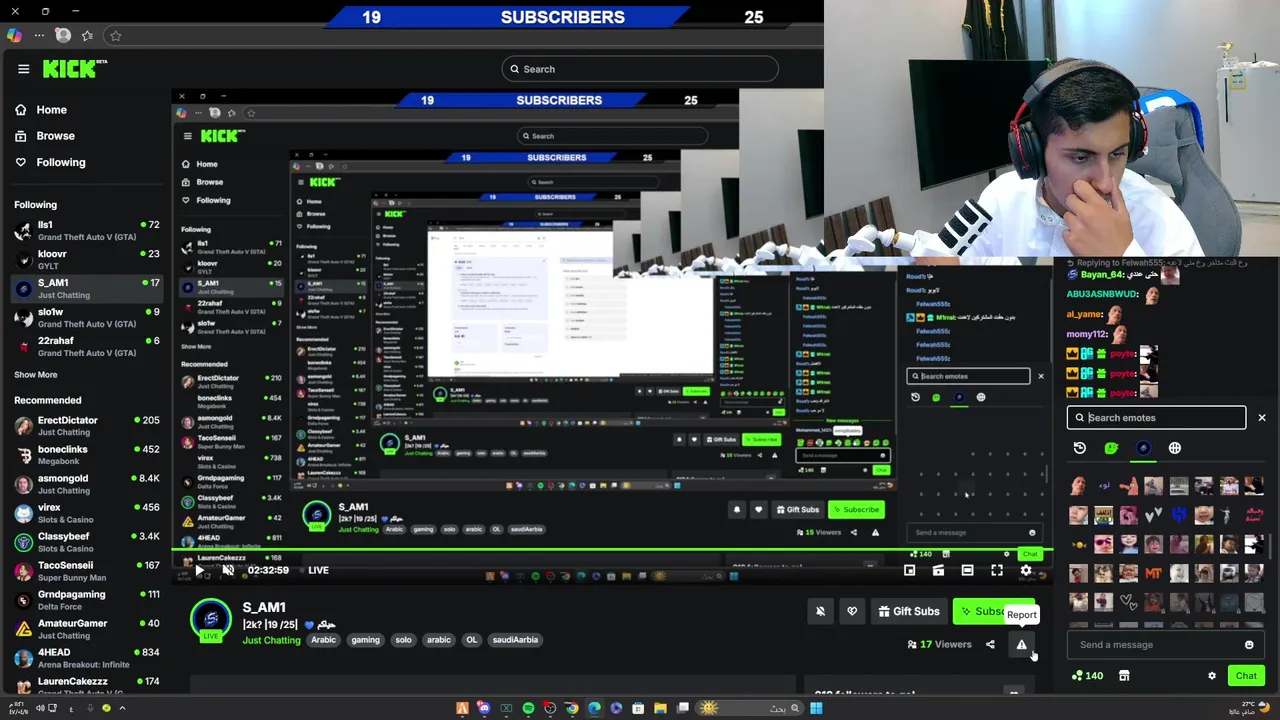
Task: Open the Just Chatting category link
Action: coord(271,640)
